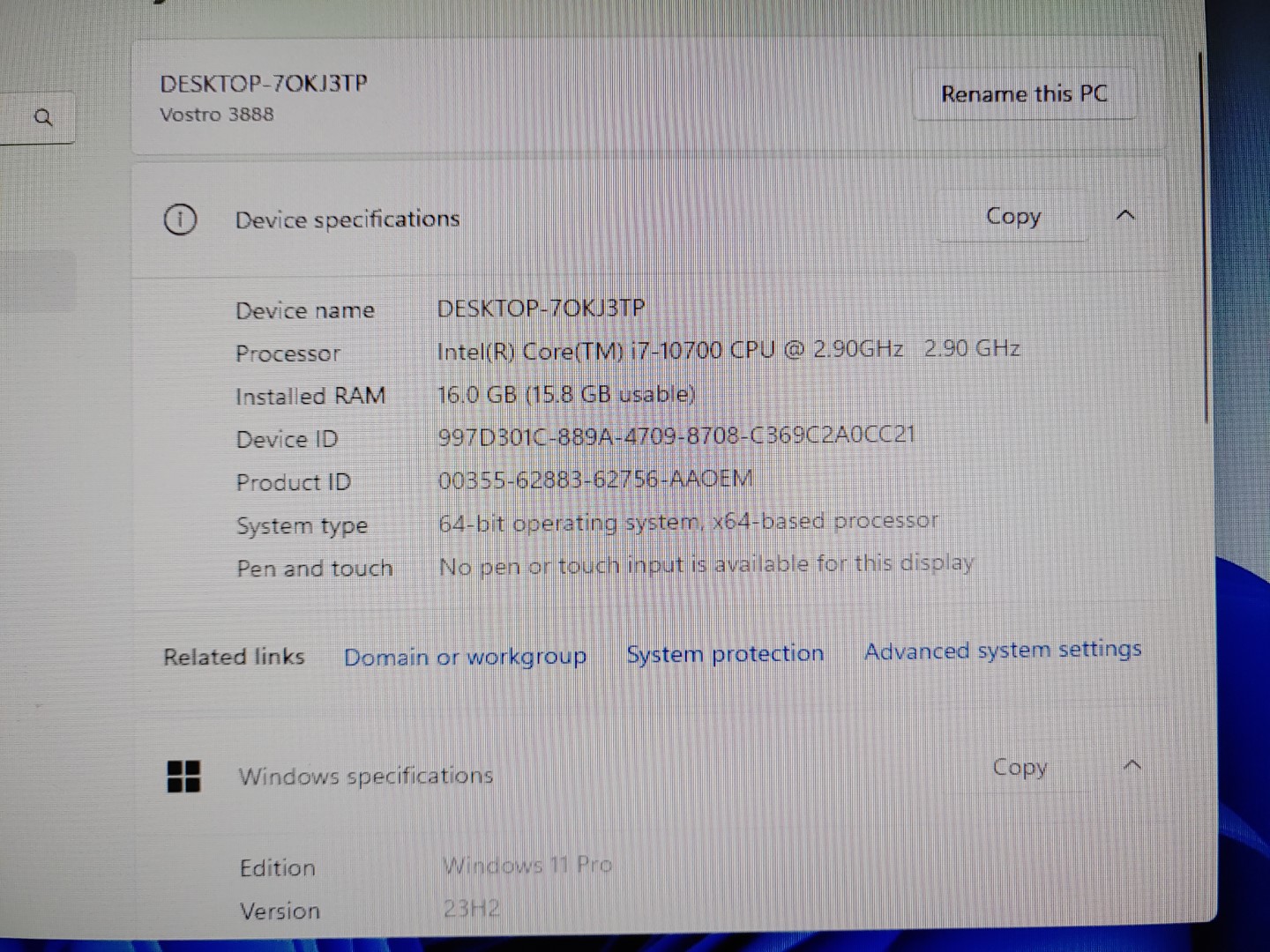Click the Device specifications heading

pos(347,219)
